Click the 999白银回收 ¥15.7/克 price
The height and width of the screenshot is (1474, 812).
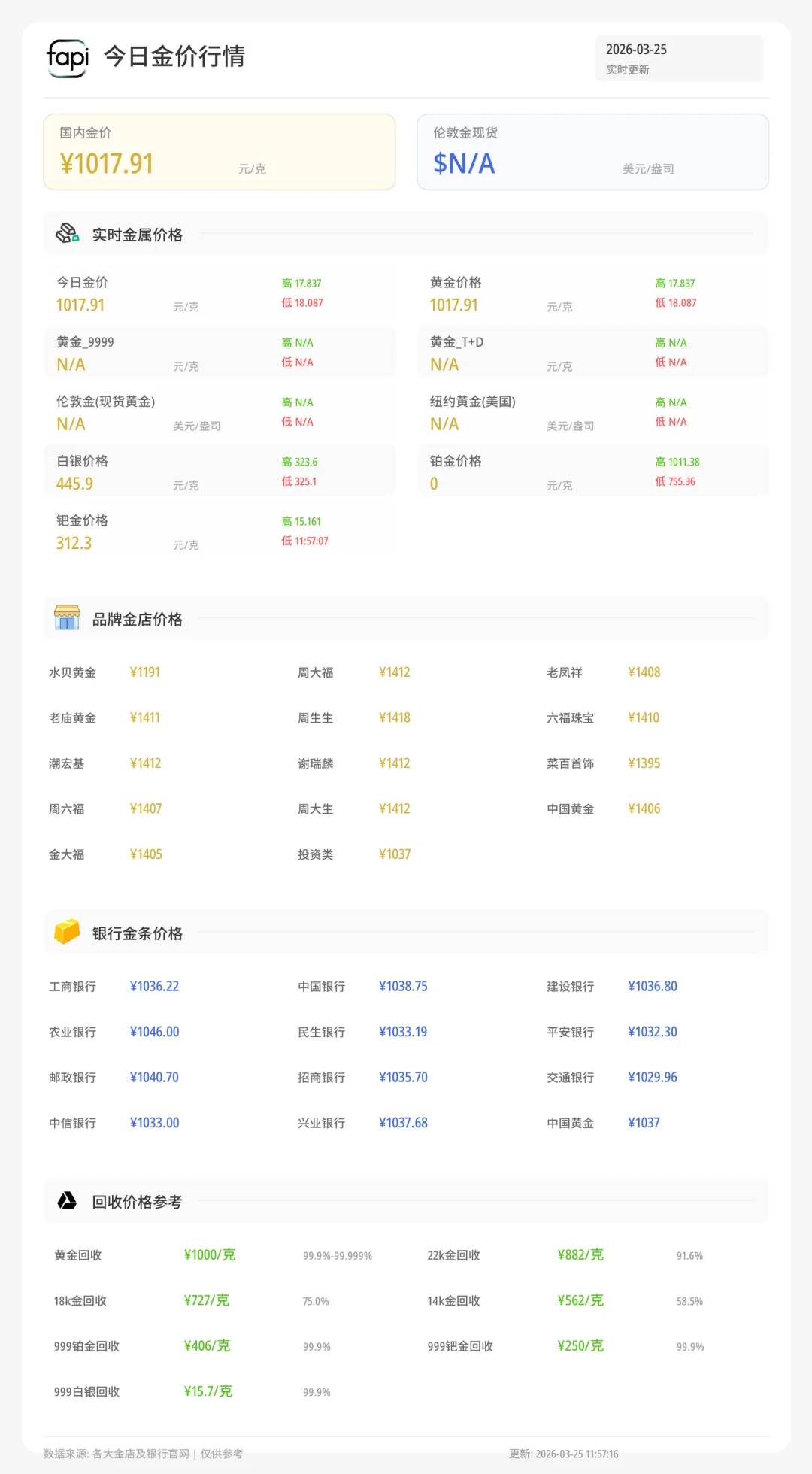[208, 1391]
